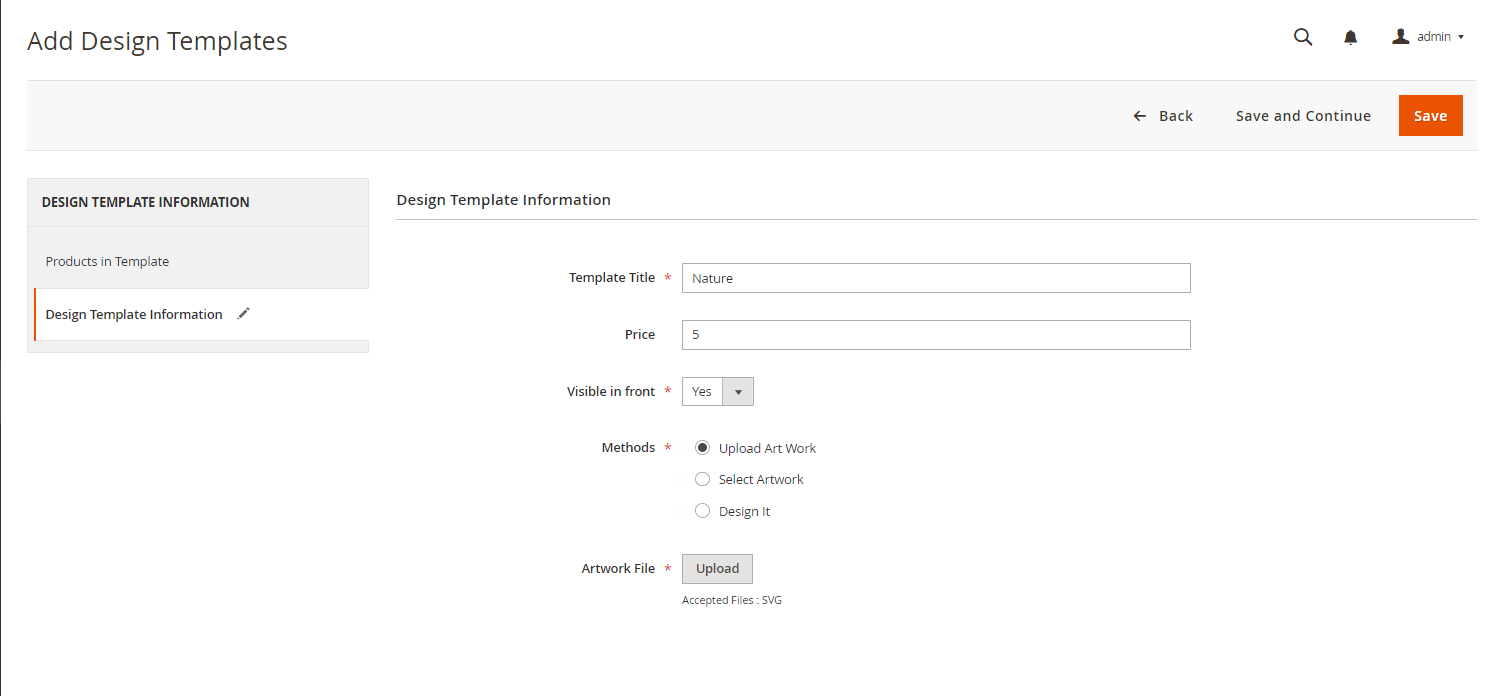
Task: Click the notifications bell icon
Action: pos(1351,37)
